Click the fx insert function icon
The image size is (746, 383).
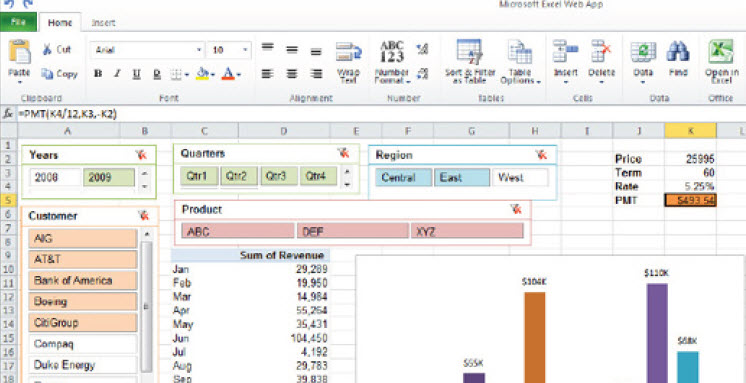[x=8, y=114]
